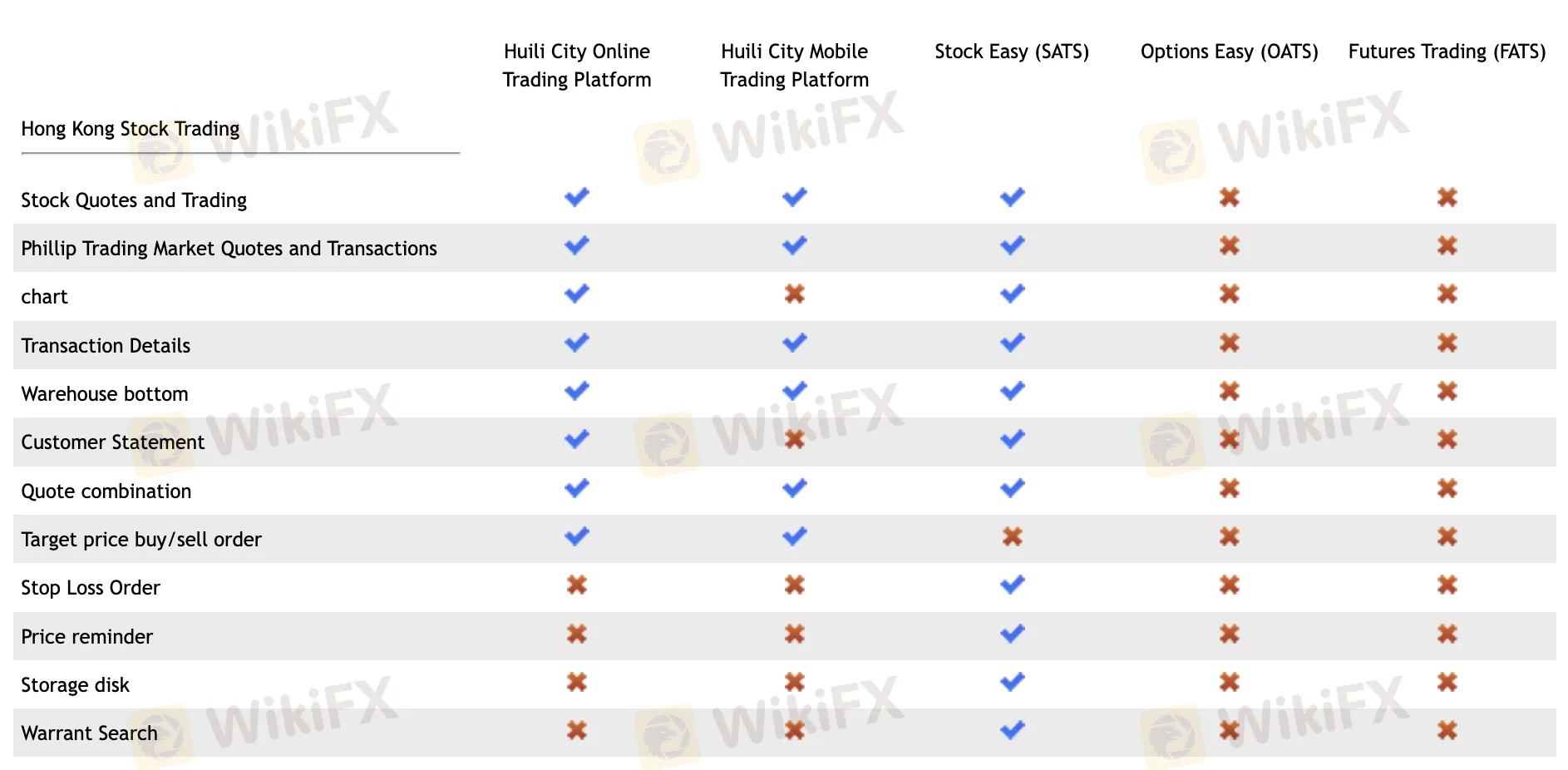
Task: Click Warehouse bottom cross under Futures Trading (FATS)
Action: 1447,392
